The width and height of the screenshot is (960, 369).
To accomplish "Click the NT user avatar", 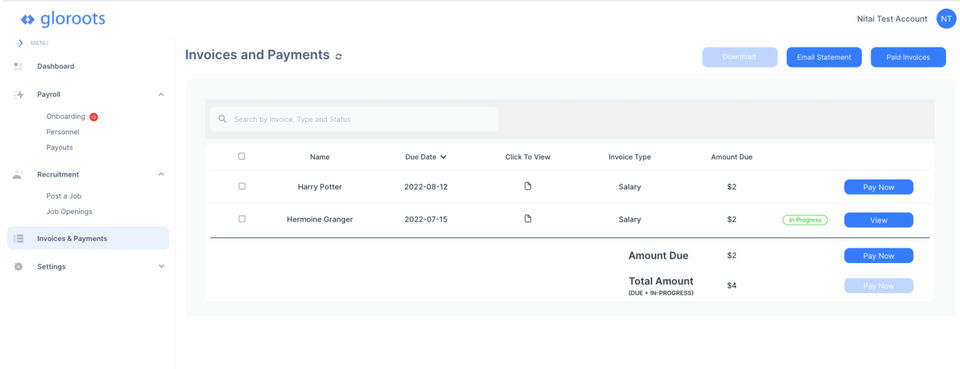I will pyautogui.click(x=946, y=19).
